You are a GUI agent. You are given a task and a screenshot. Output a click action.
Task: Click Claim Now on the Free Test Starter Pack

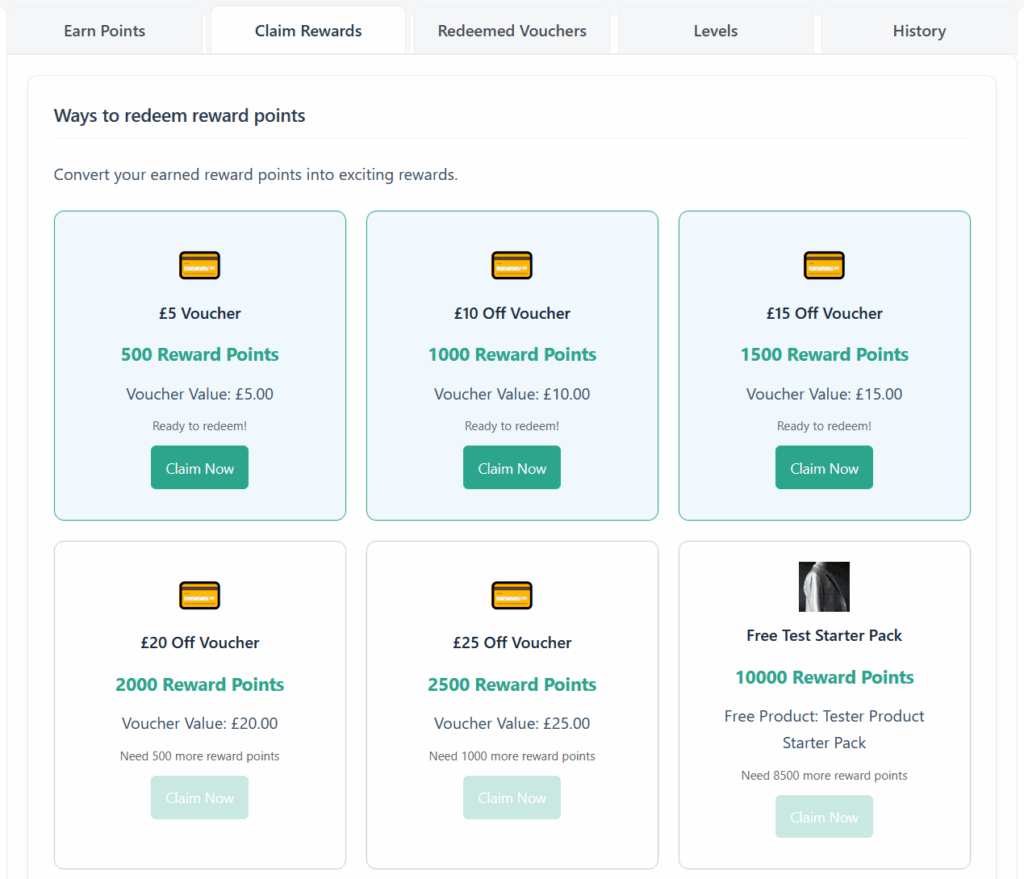click(x=823, y=816)
